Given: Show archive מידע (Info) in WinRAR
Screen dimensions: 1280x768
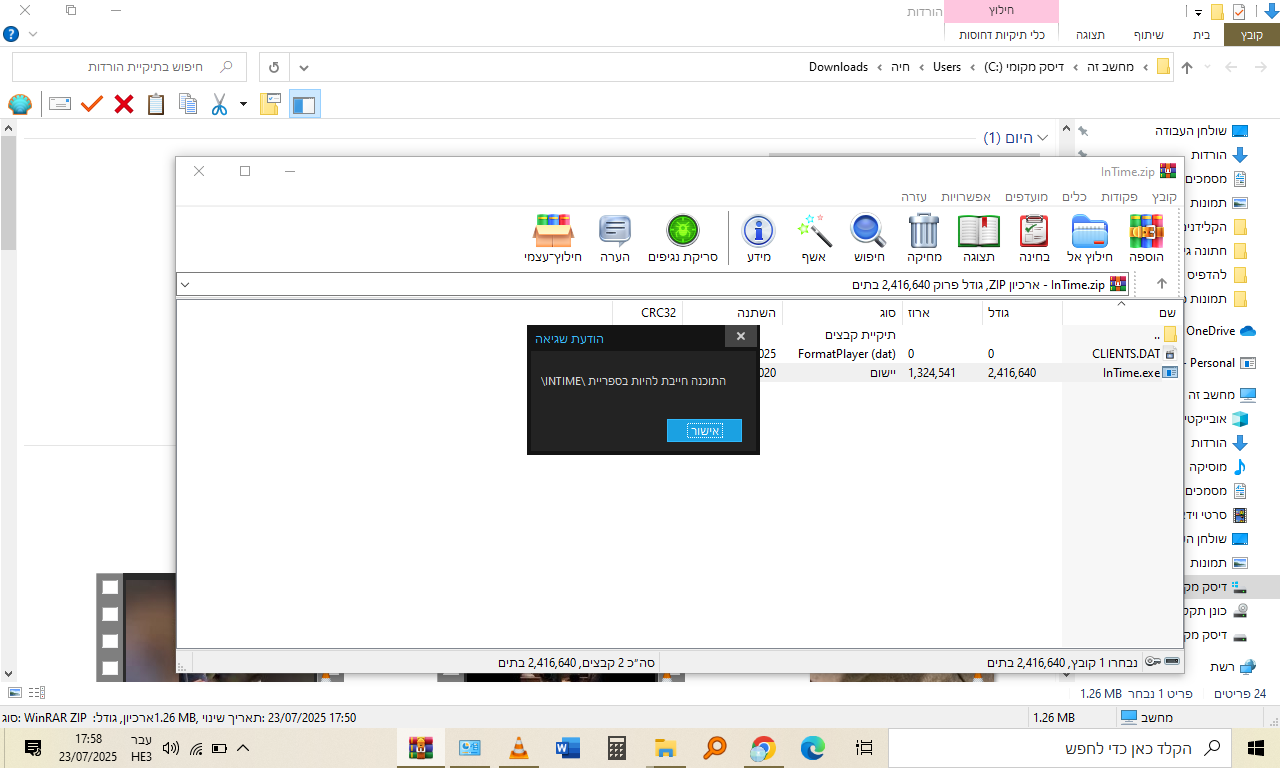Looking at the screenshot, I should click(x=759, y=240).
